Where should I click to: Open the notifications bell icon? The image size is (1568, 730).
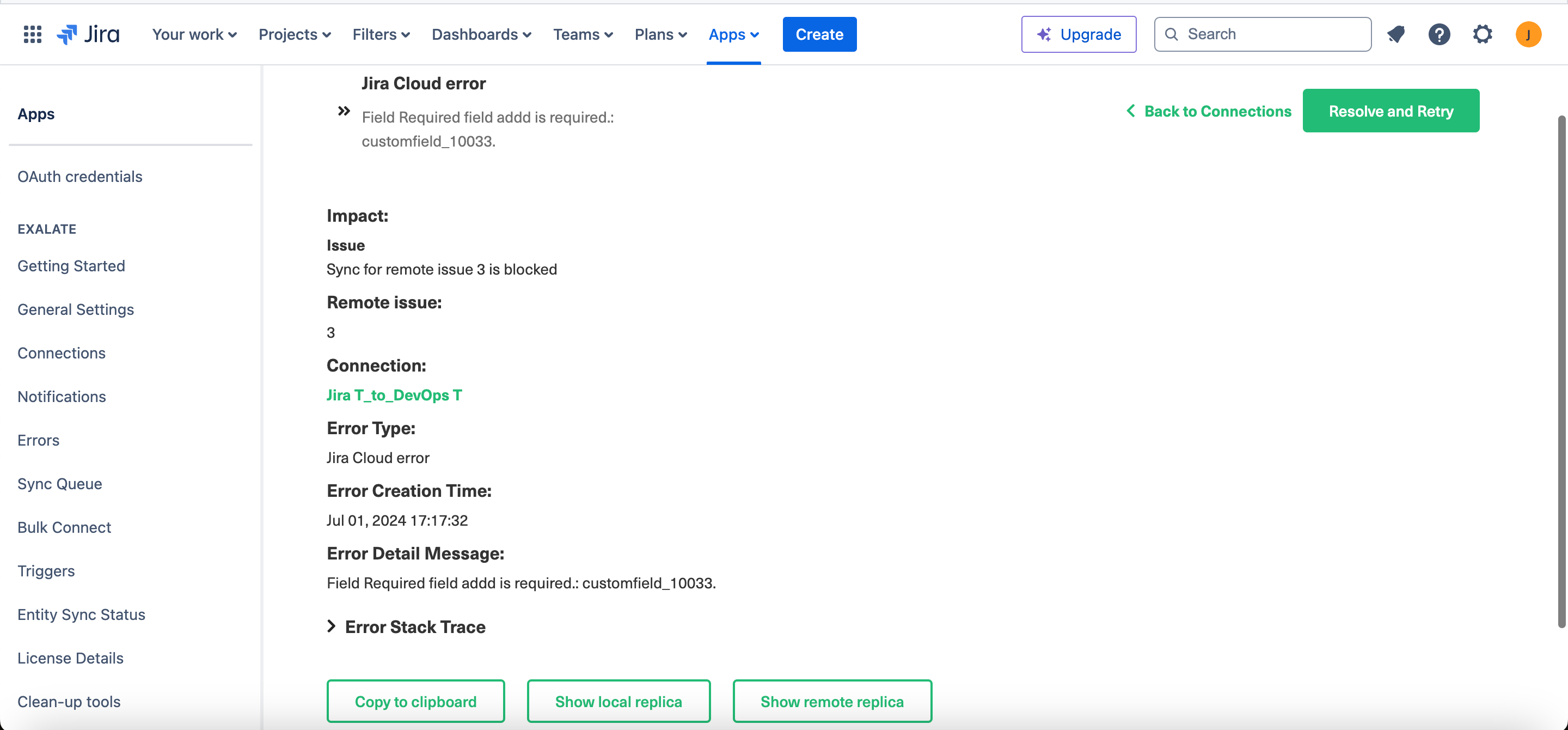(1396, 34)
